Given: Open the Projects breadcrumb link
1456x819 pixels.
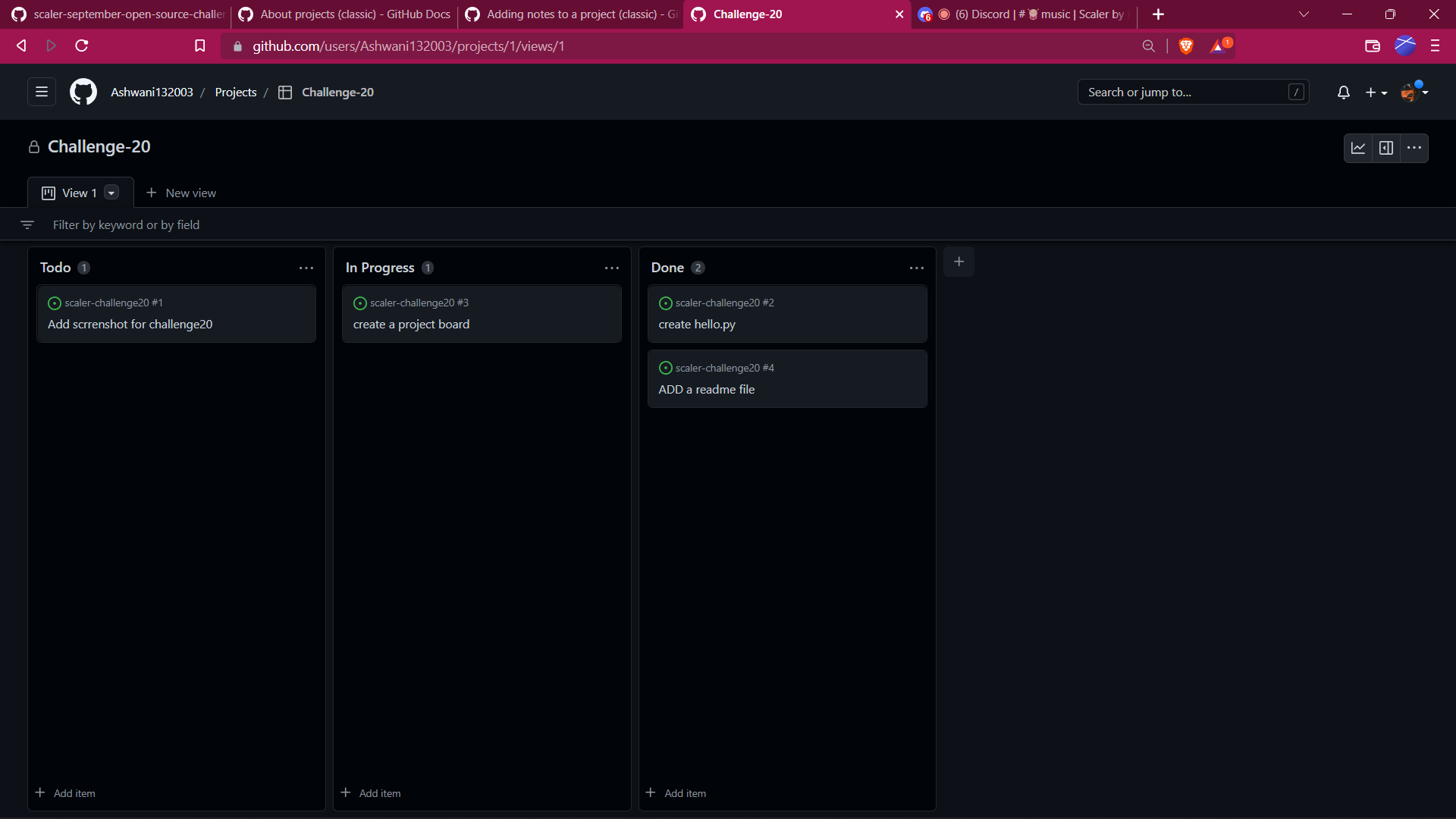Looking at the screenshot, I should click(x=236, y=93).
